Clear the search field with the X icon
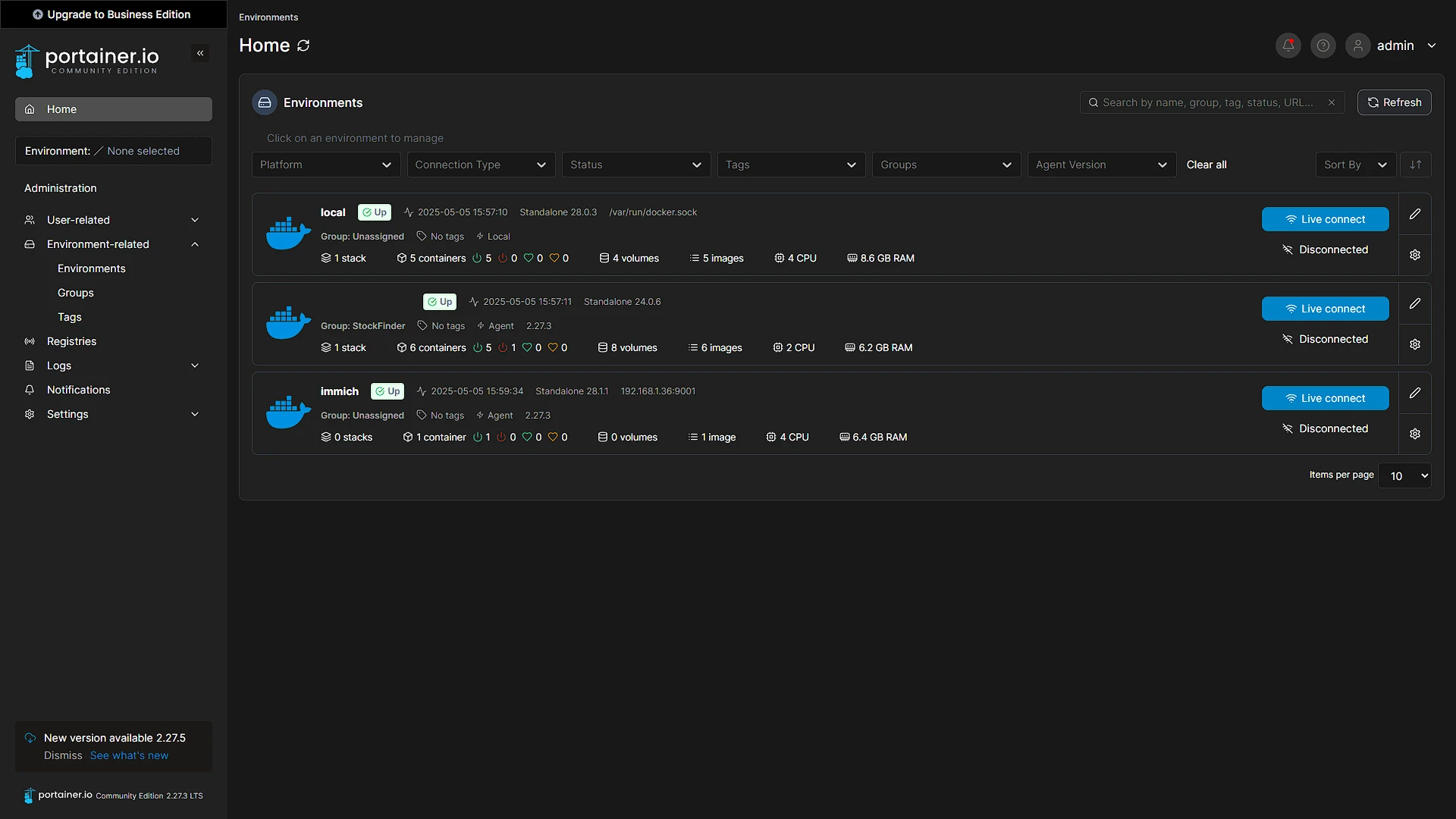The height and width of the screenshot is (819, 1456). click(x=1332, y=102)
